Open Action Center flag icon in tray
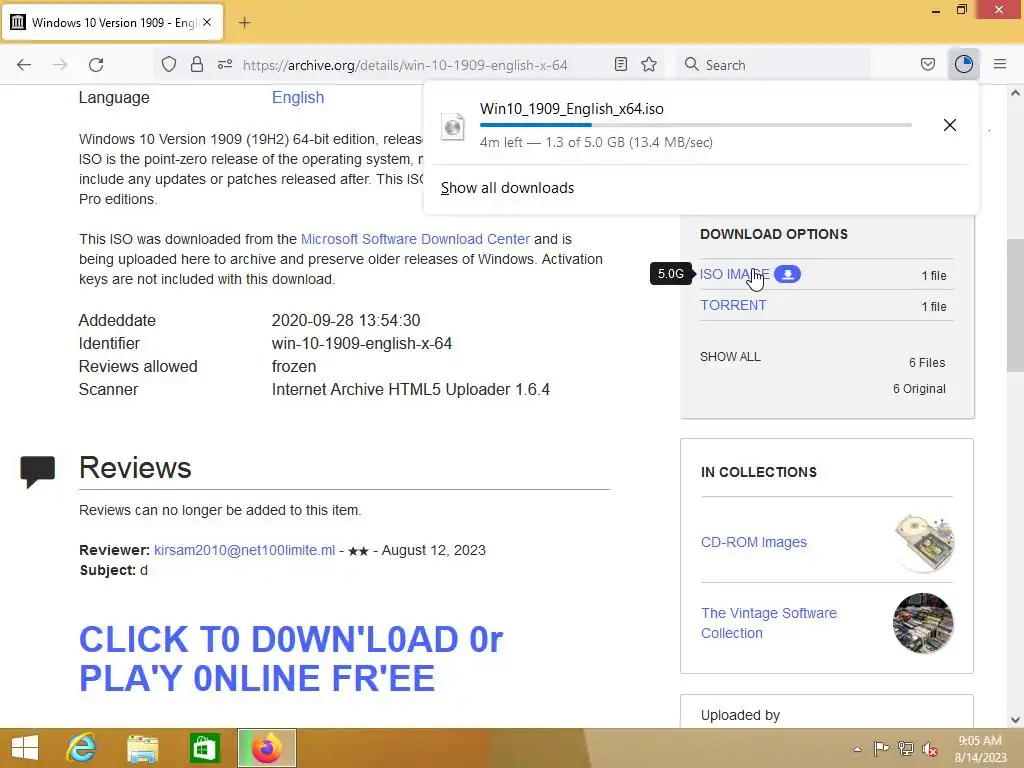 881,748
